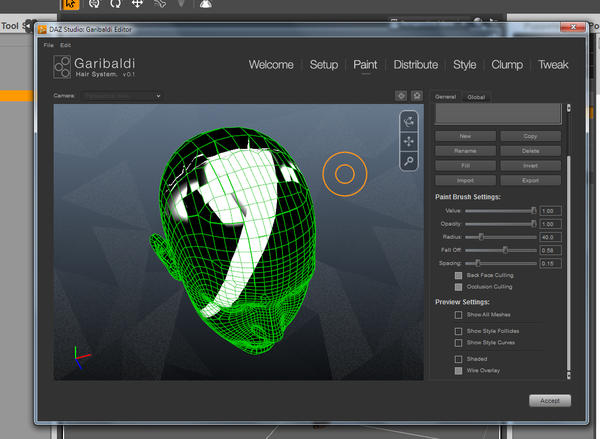This screenshot has width=600, height=439.
Task: Click the settings panel scrollbar down arrow
Action: coord(569,375)
